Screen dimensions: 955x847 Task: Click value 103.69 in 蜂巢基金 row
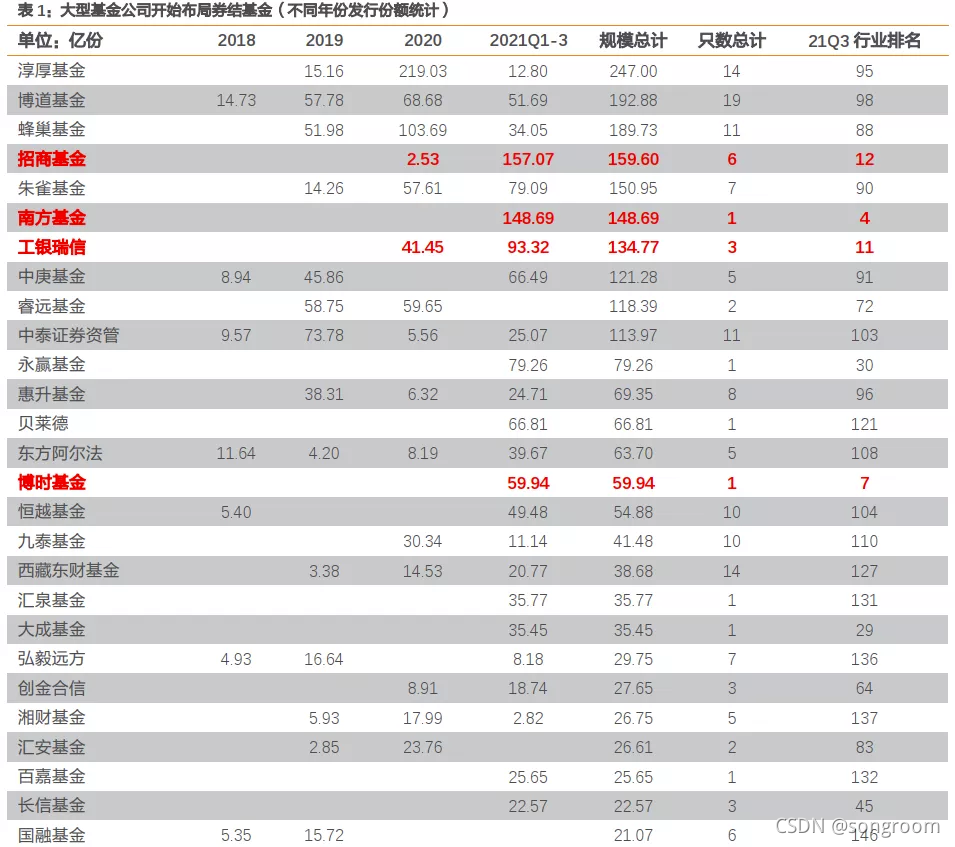click(423, 130)
